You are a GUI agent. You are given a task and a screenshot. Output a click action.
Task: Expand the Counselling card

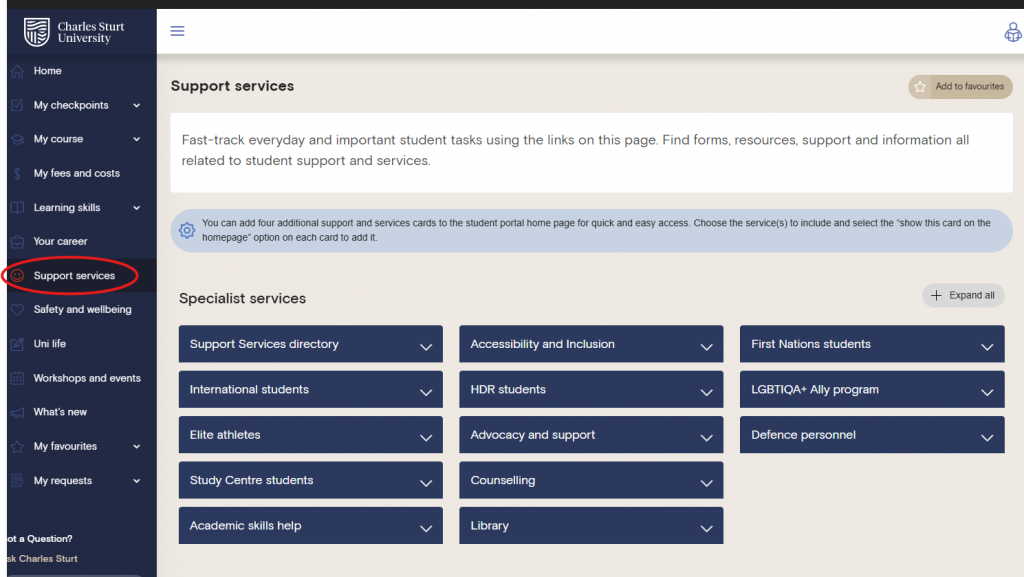706,482
